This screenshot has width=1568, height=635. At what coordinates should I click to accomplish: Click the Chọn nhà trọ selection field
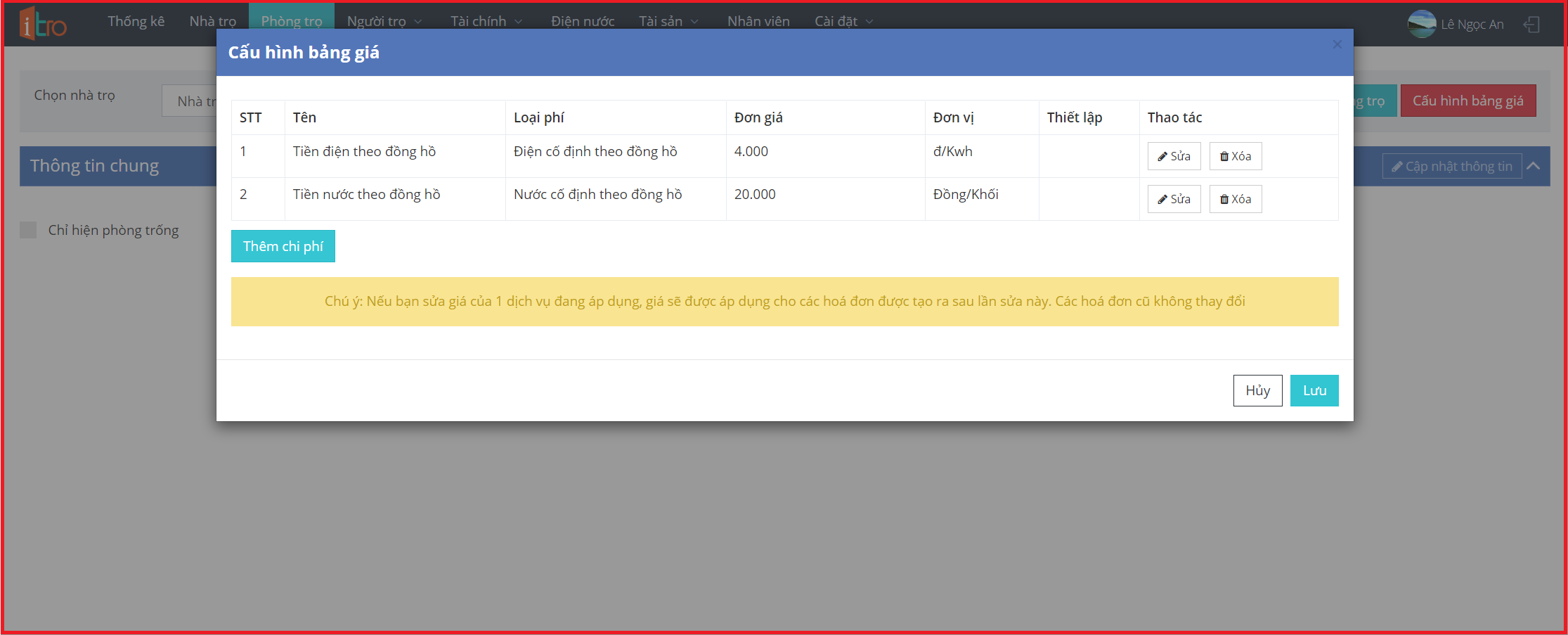point(190,101)
